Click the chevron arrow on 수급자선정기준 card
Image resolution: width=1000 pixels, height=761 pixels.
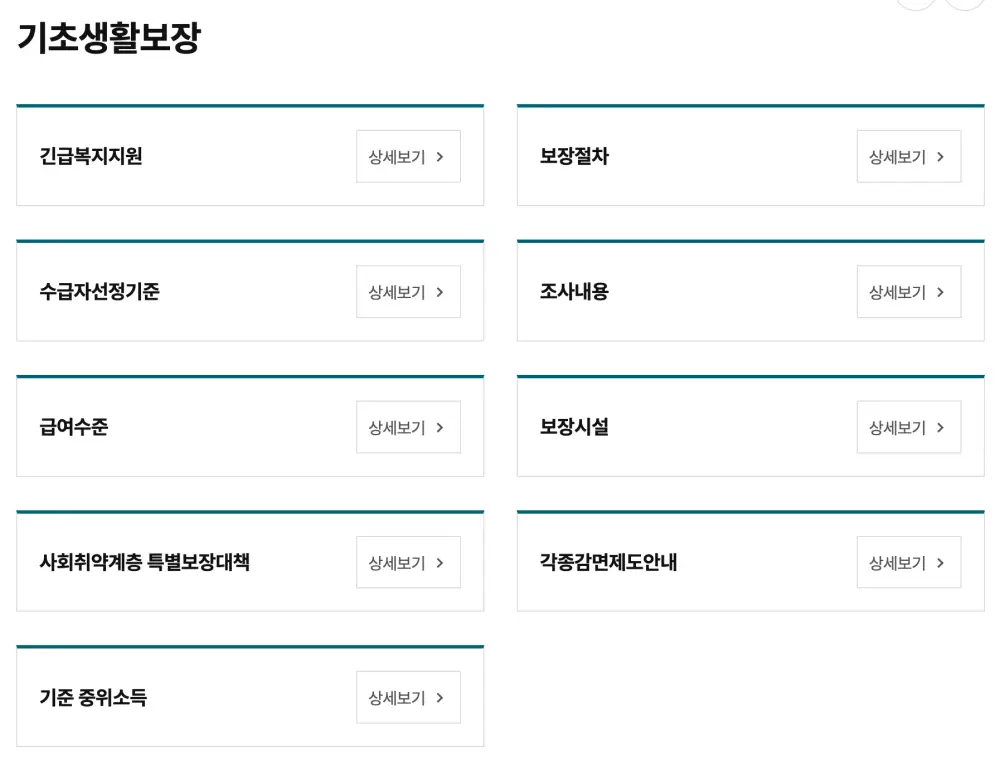click(x=440, y=292)
